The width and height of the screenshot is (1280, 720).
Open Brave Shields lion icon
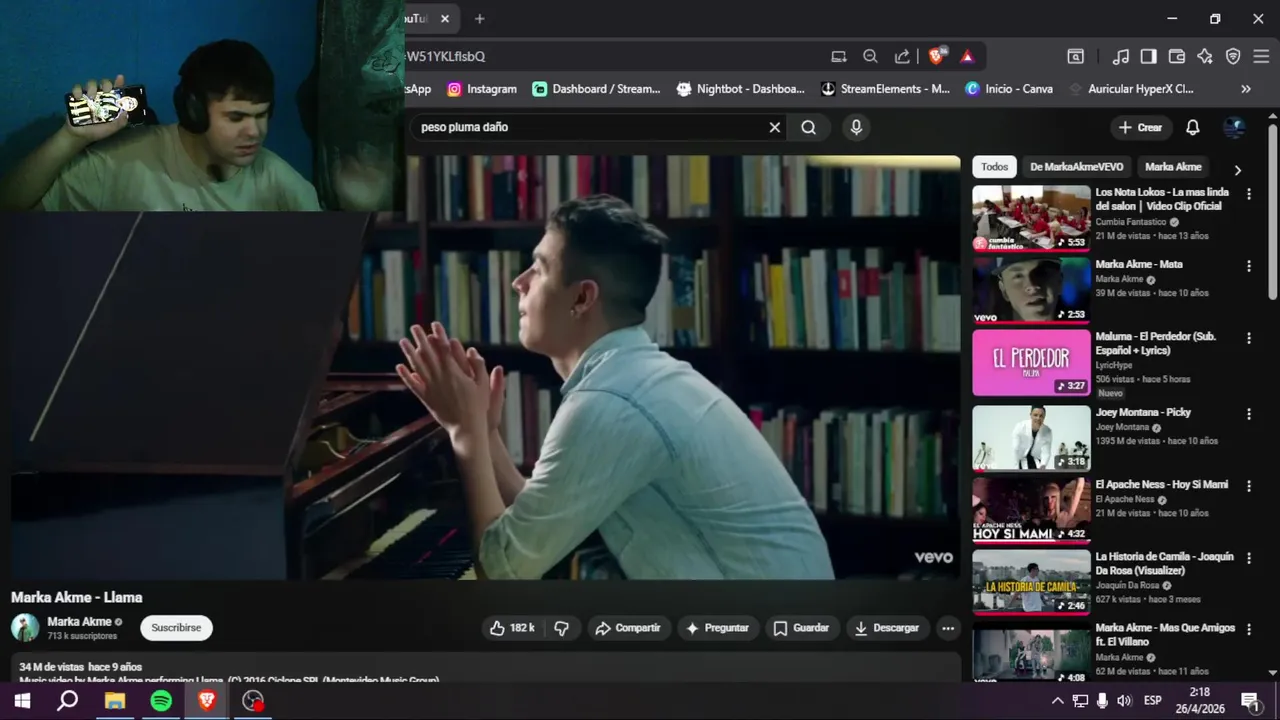936,56
